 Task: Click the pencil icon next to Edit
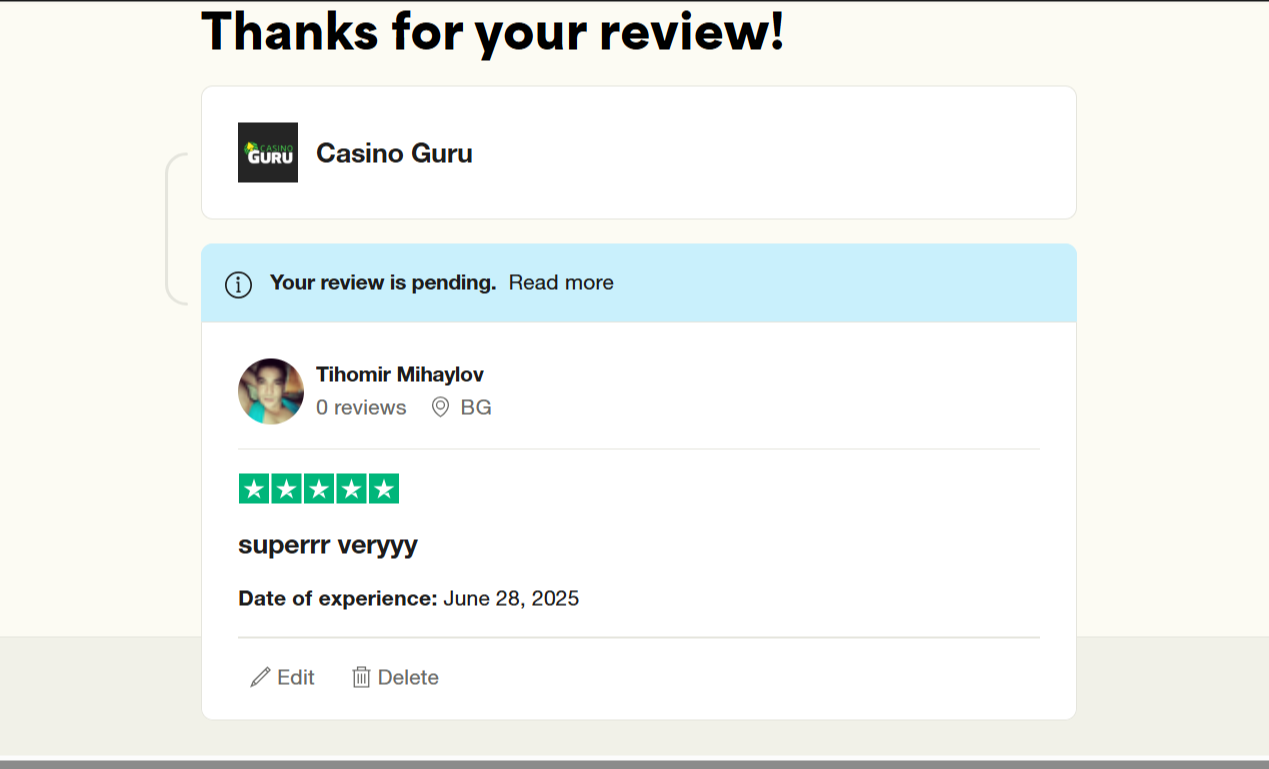pyautogui.click(x=260, y=678)
